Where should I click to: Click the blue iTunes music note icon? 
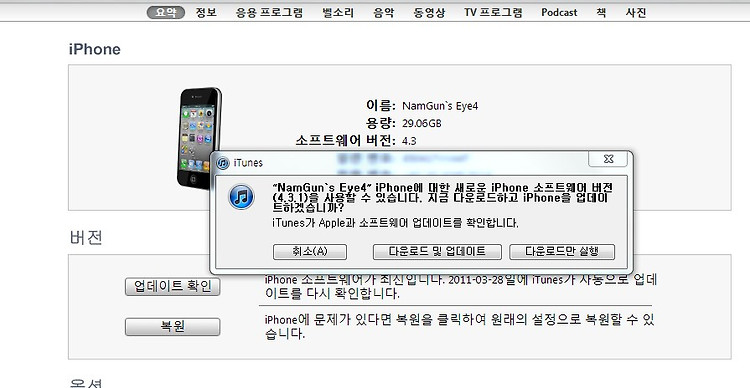[x=241, y=197]
